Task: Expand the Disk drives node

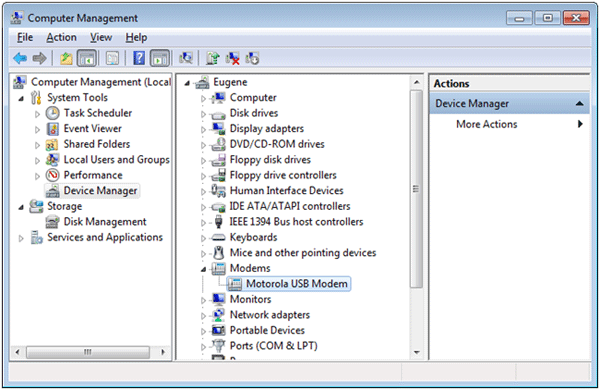Action: (204, 114)
